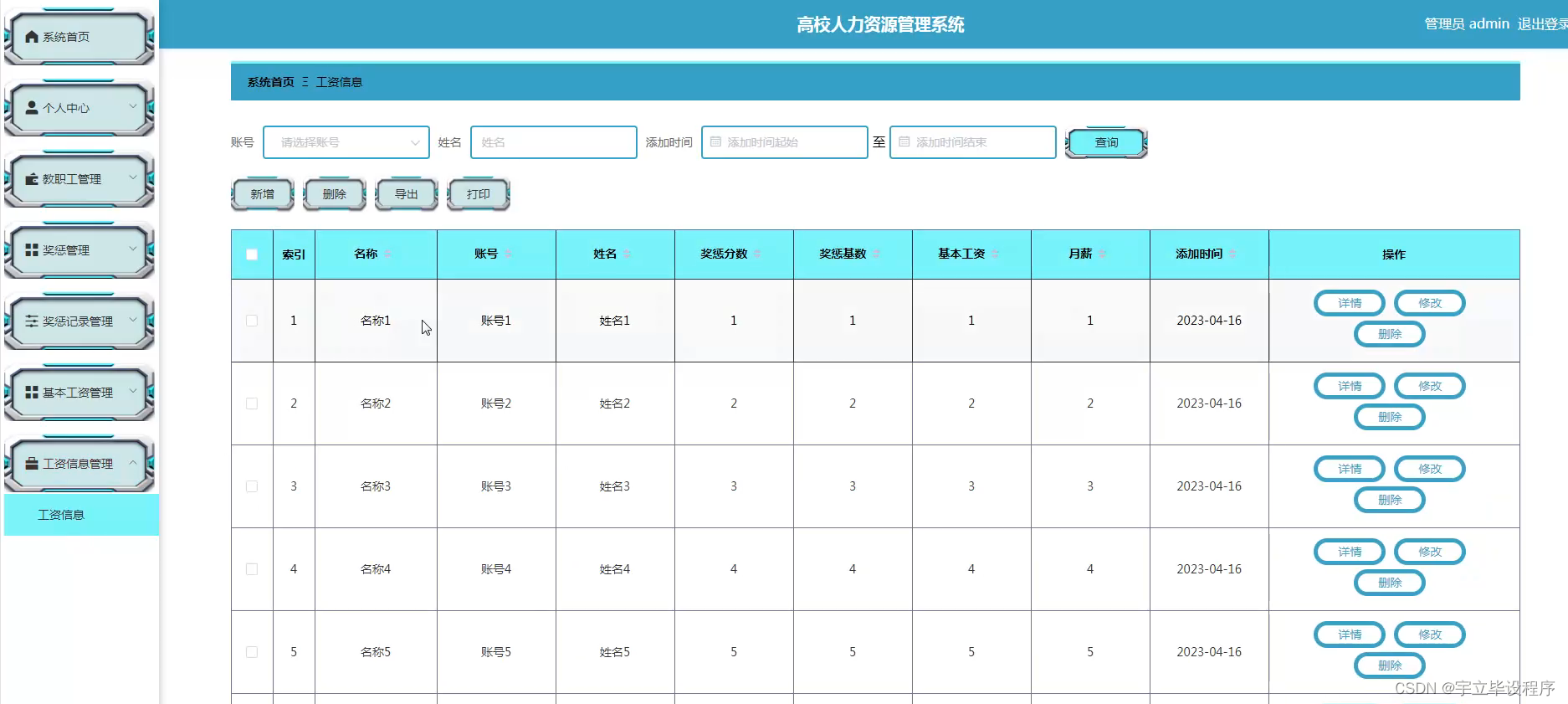Screen dimensions: 1568x704
Task: Click 删除 for row 名称1
Action: click(1390, 334)
